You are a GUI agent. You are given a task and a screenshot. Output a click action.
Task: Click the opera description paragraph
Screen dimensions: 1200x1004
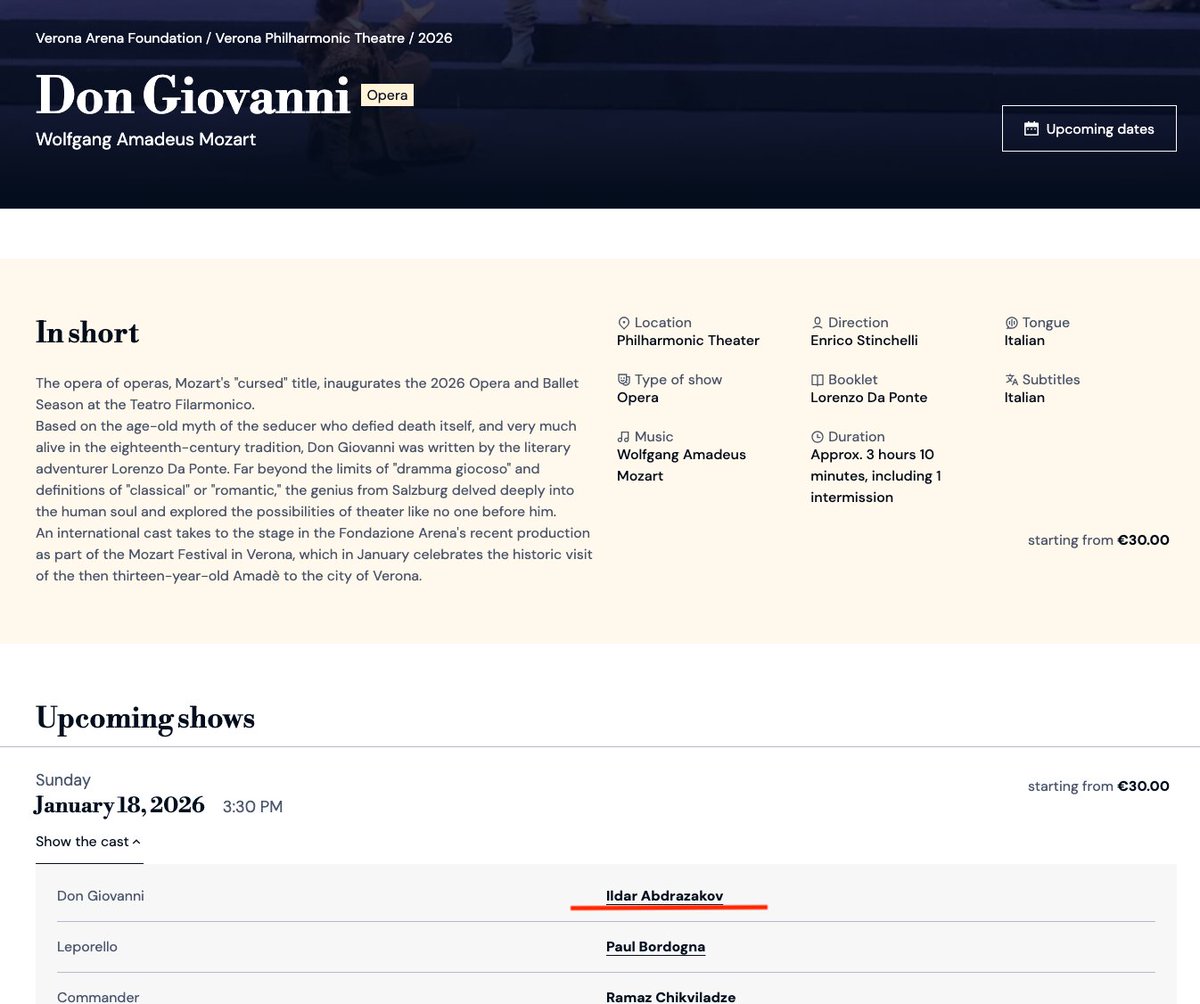coord(314,480)
